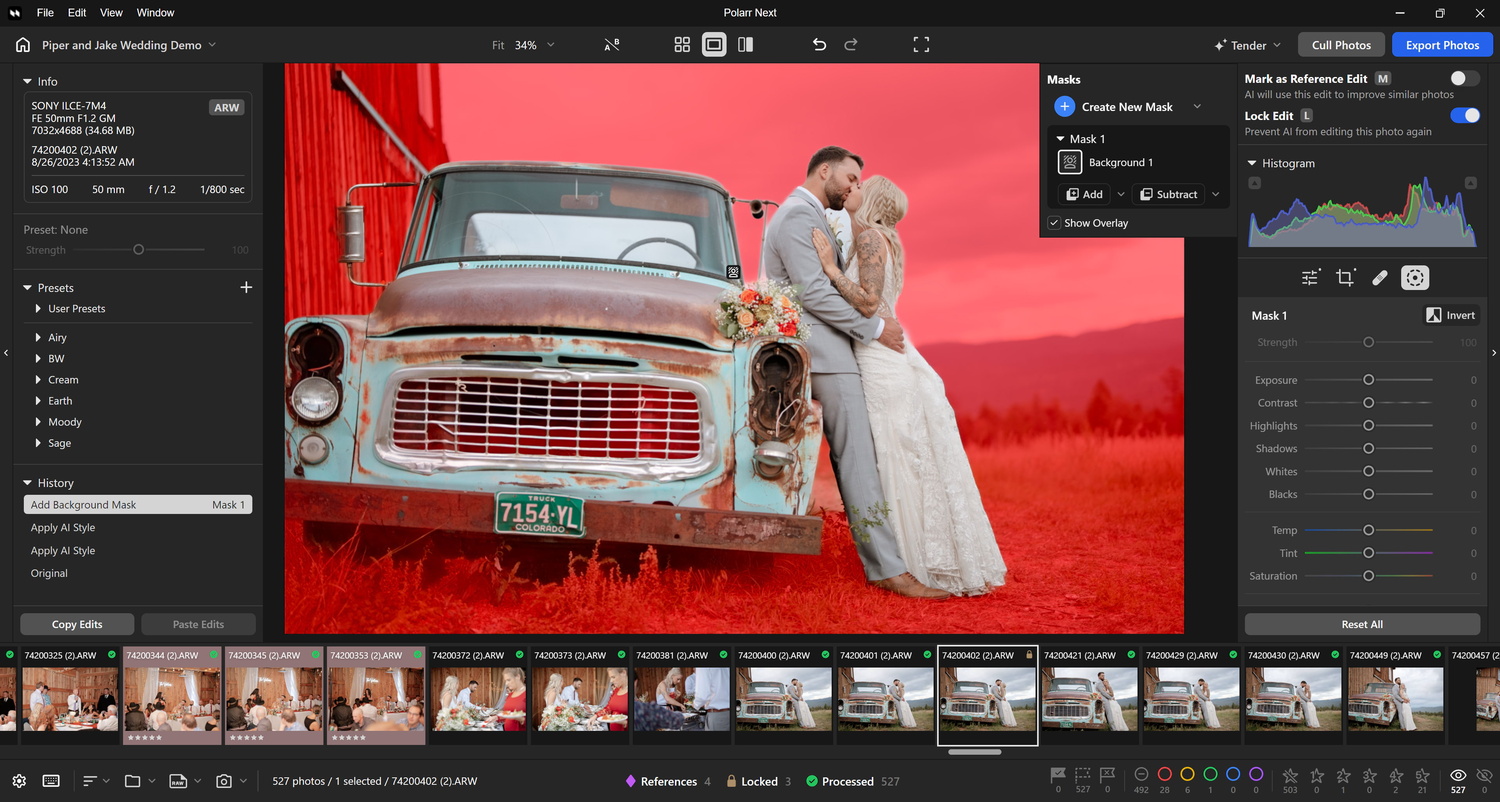Click the mask pin on the photo
Screen dimensions: 1500x802
coord(733,271)
